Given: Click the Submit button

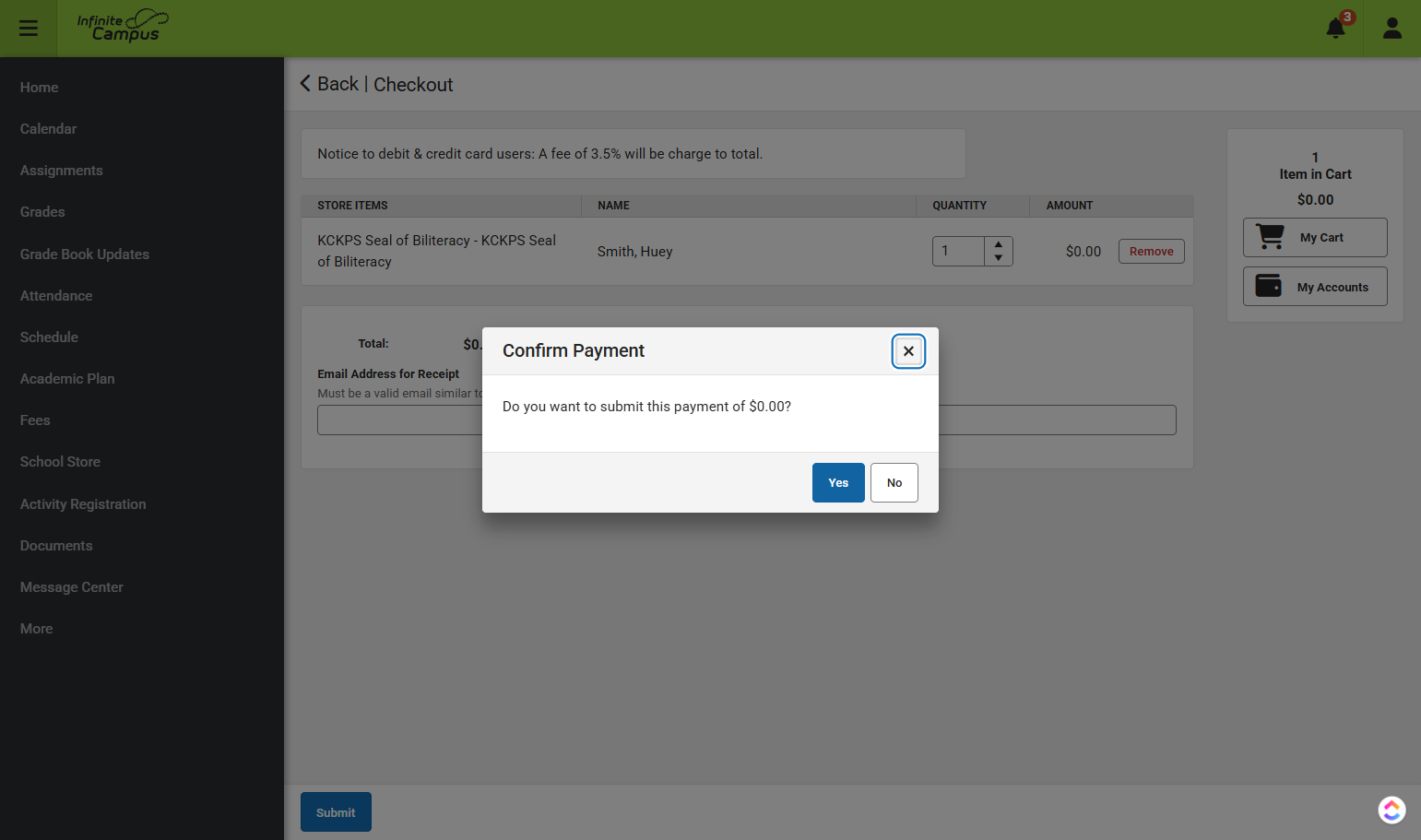Looking at the screenshot, I should [x=336, y=812].
